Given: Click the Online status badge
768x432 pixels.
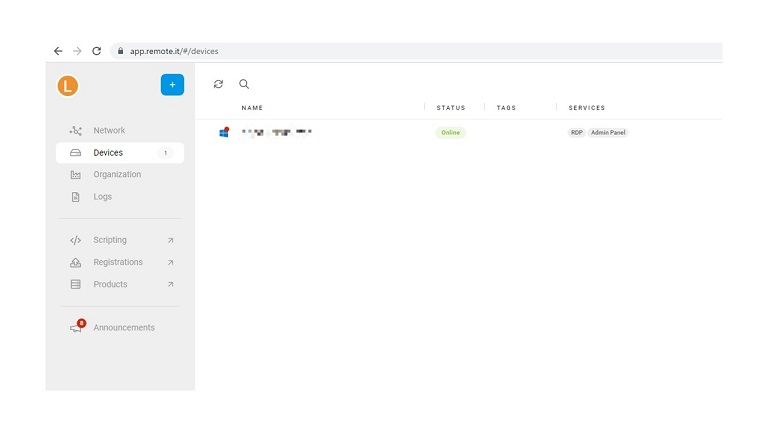Looking at the screenshot, I should tap(450, 132).
